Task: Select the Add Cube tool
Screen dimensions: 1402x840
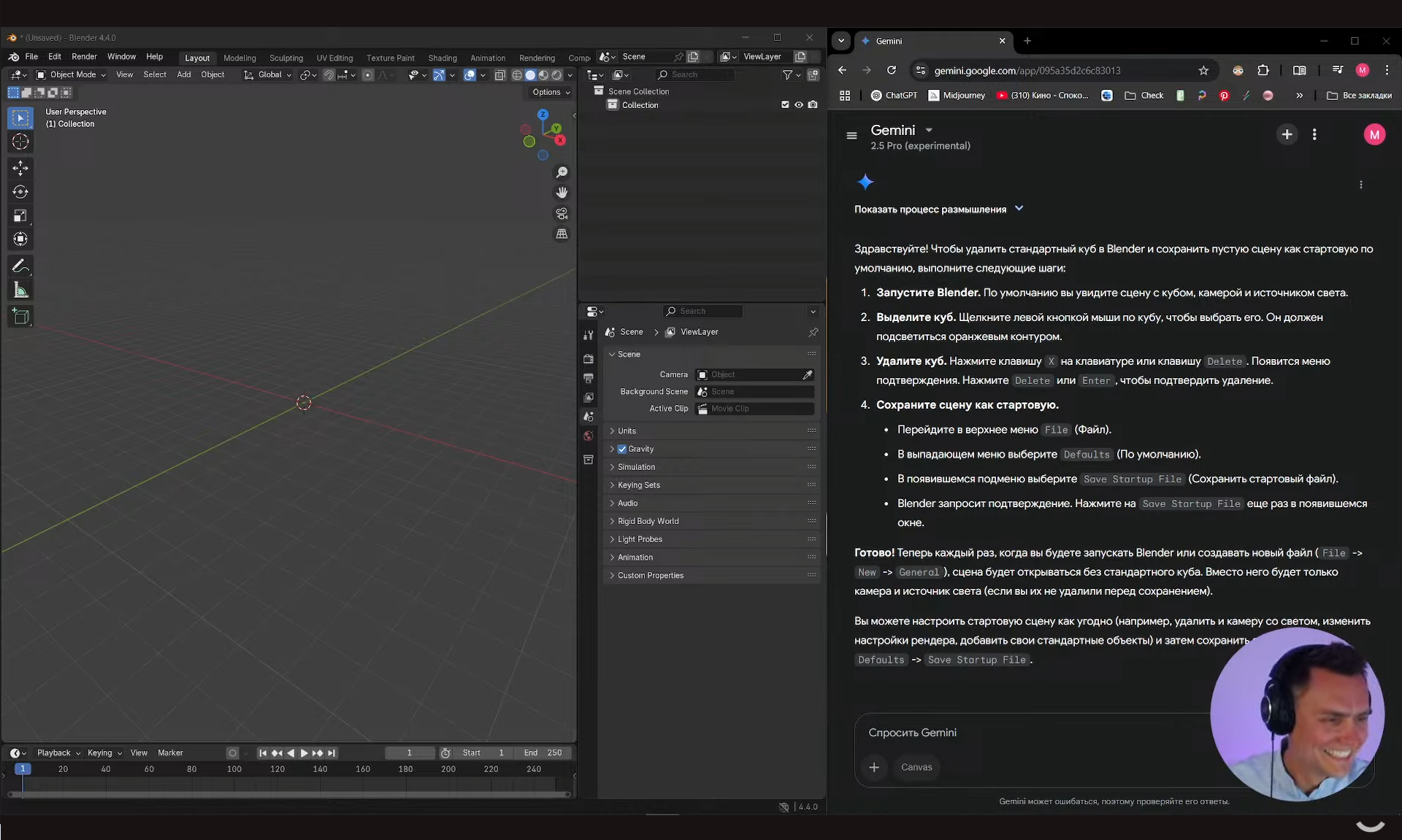Action: tap(20, 316)
